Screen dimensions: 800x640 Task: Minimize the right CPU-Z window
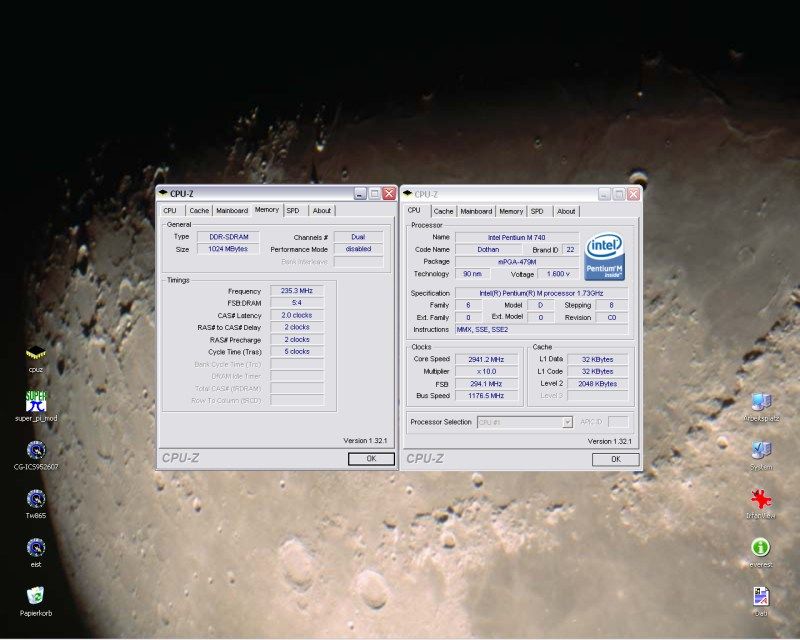[605, 194]
